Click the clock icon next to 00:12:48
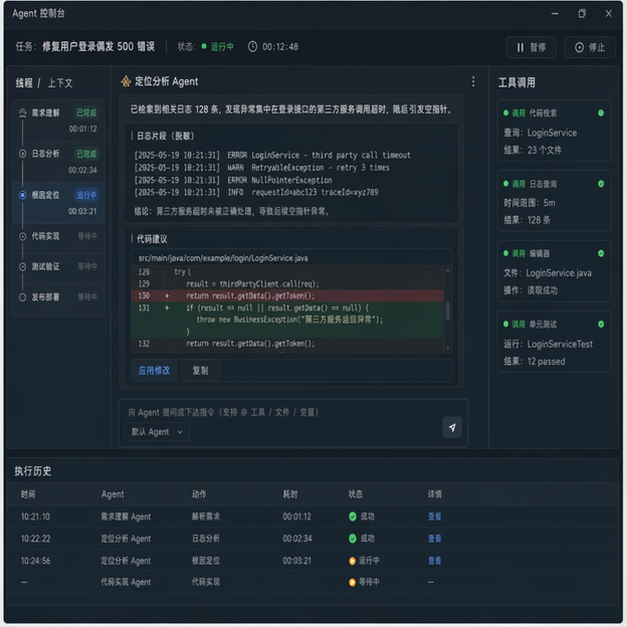 click(252, 47)
